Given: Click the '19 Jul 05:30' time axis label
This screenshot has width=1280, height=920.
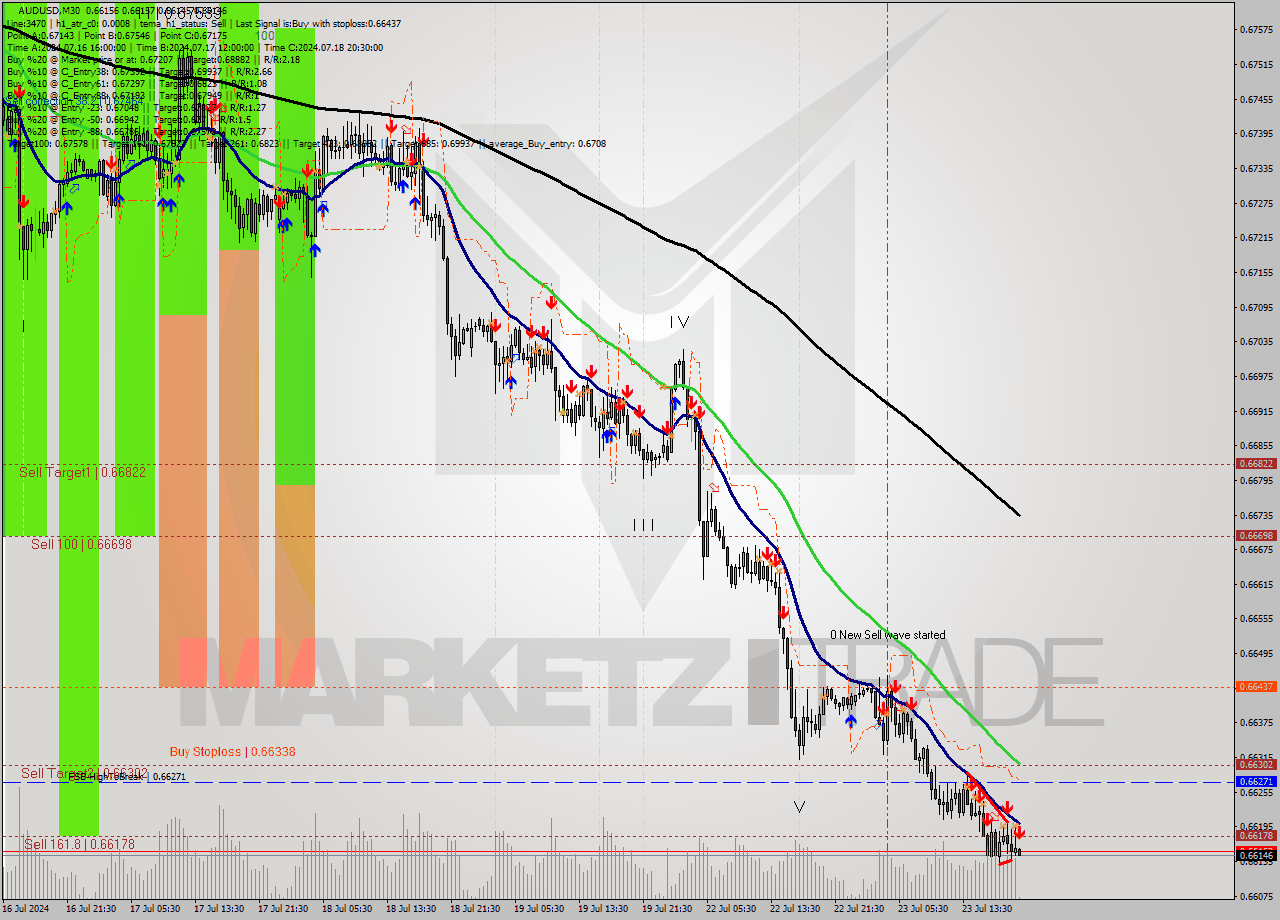Looking at the screenshot, I should pyautogui.click(x=538, y=909).
